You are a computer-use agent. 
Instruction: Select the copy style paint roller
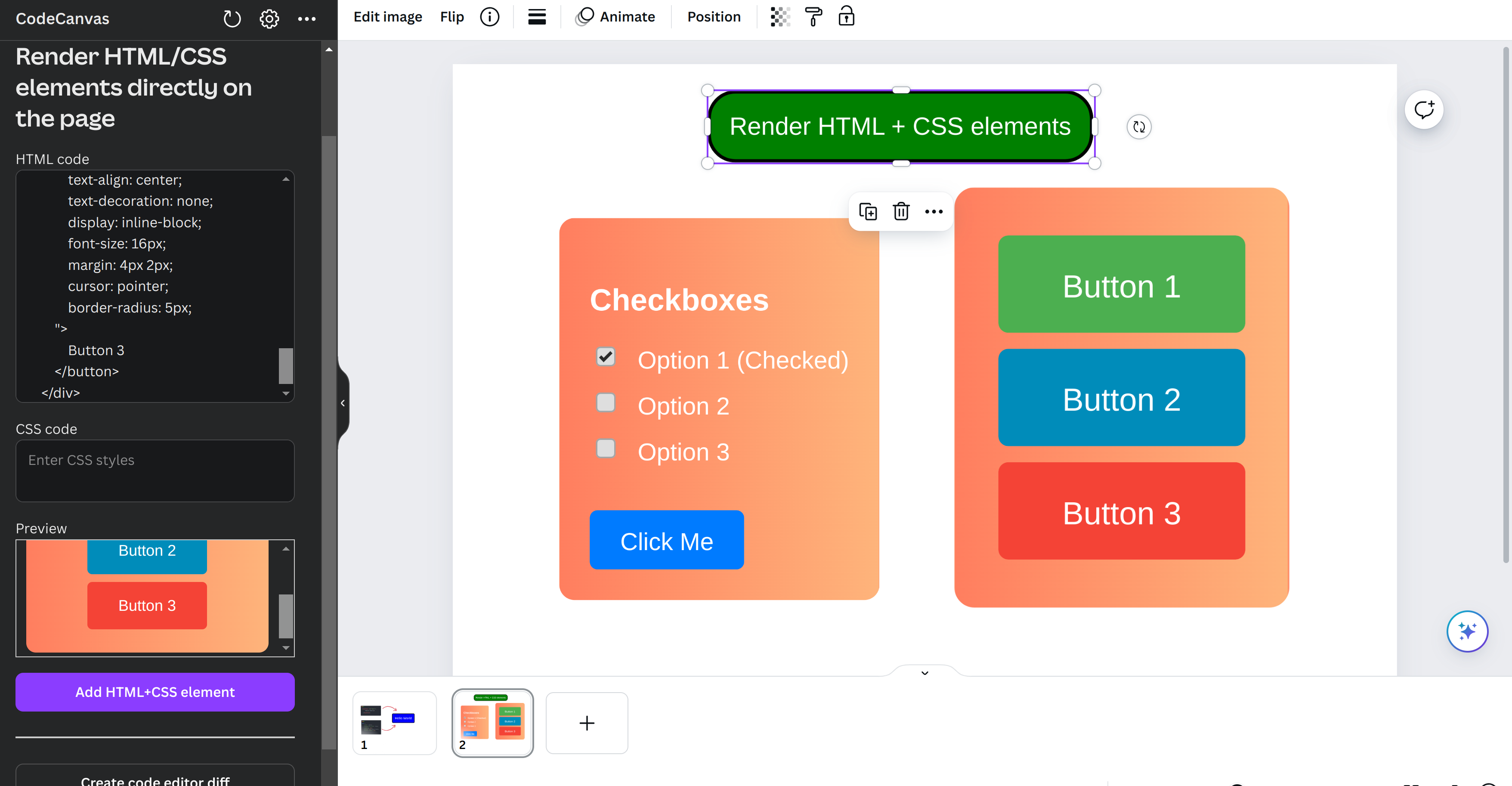tap(813, 17)
